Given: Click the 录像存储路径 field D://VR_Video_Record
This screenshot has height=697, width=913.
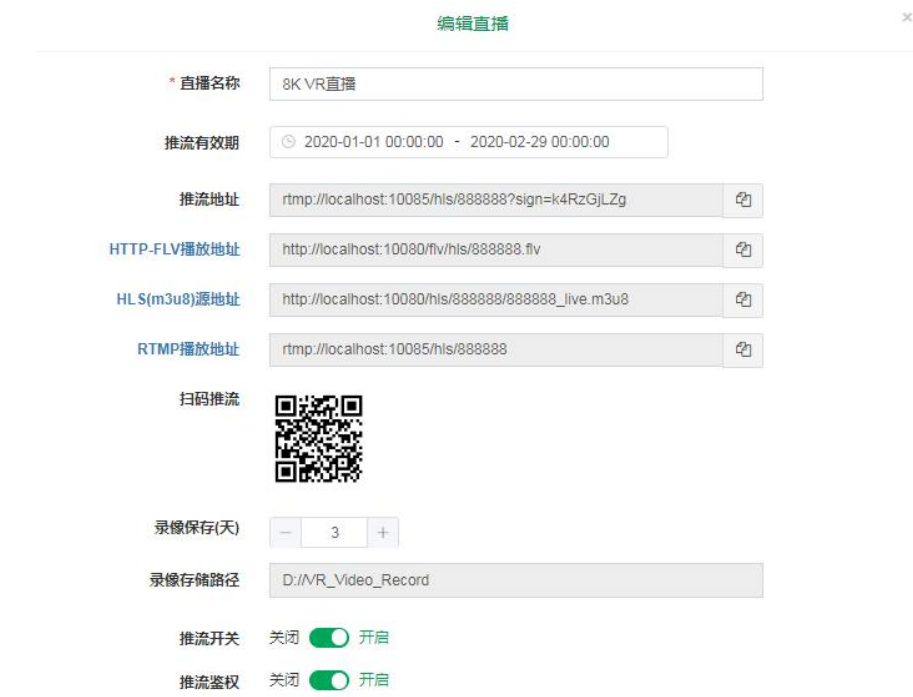Looking at the screenshot, I should pyautogui.click(x=516, y=580).
